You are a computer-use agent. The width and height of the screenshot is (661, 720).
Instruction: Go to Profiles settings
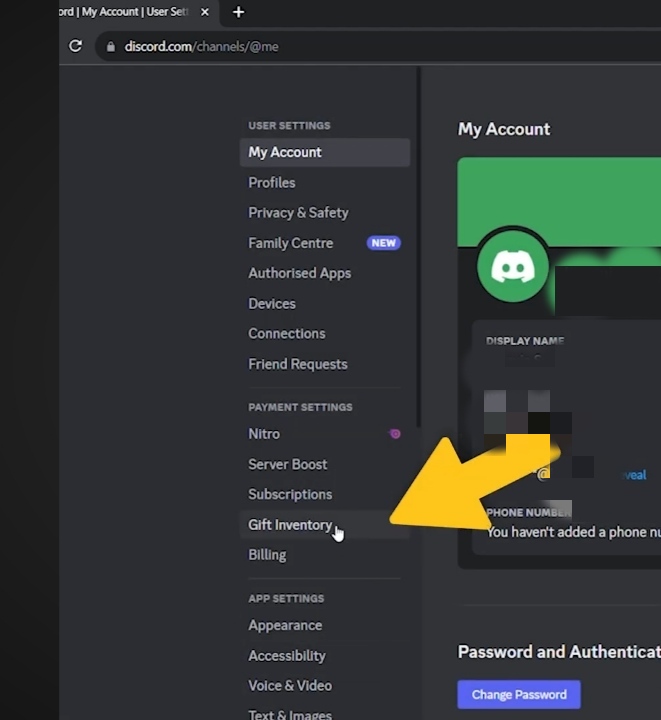(325, 183)
